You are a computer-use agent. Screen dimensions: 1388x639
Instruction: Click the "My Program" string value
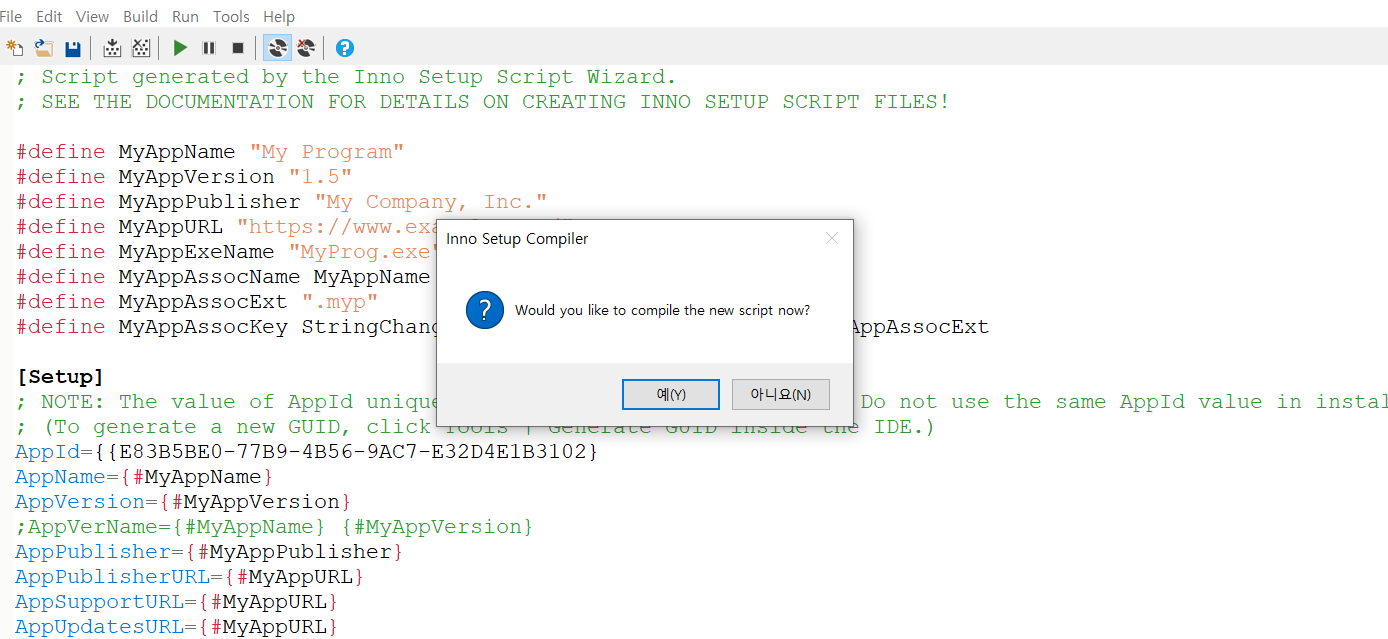pyautogui.click(x=327, y=152)
